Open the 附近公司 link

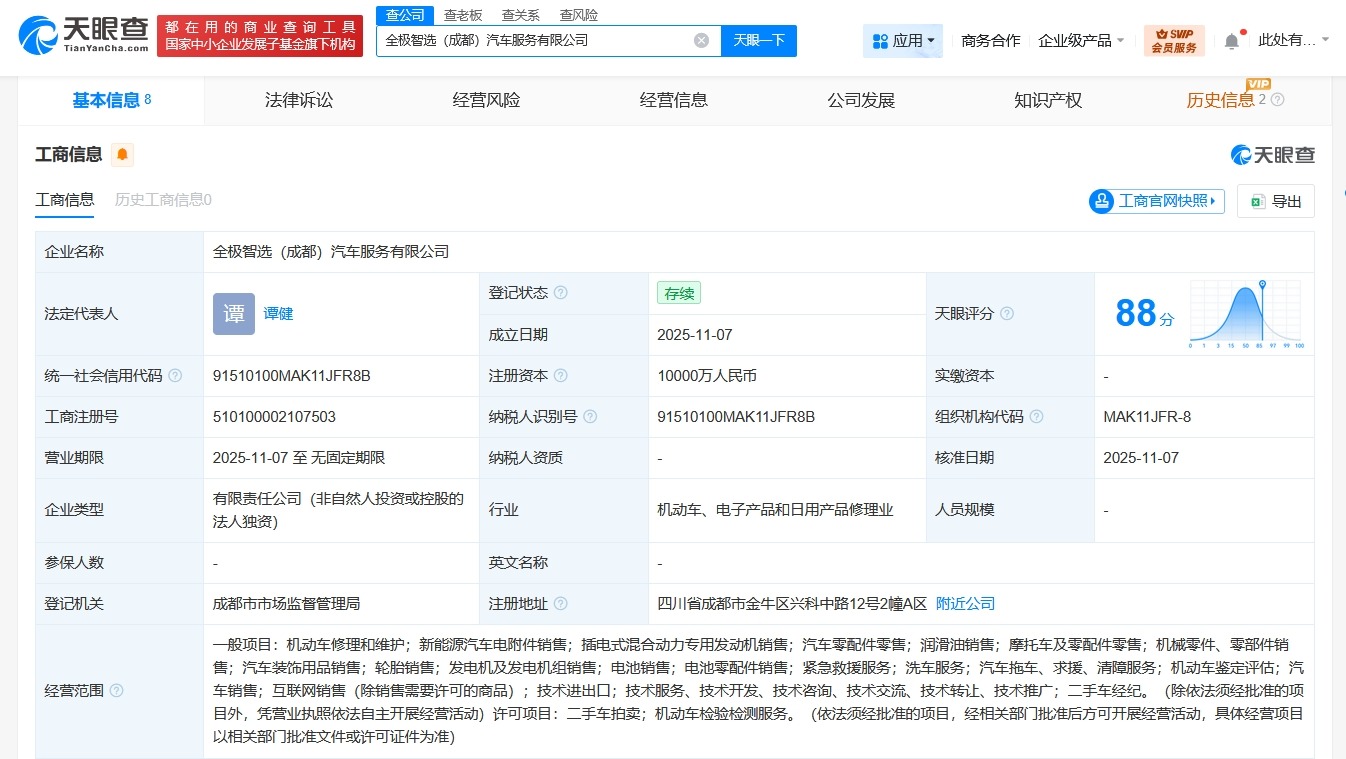click(x=967, y=603)
